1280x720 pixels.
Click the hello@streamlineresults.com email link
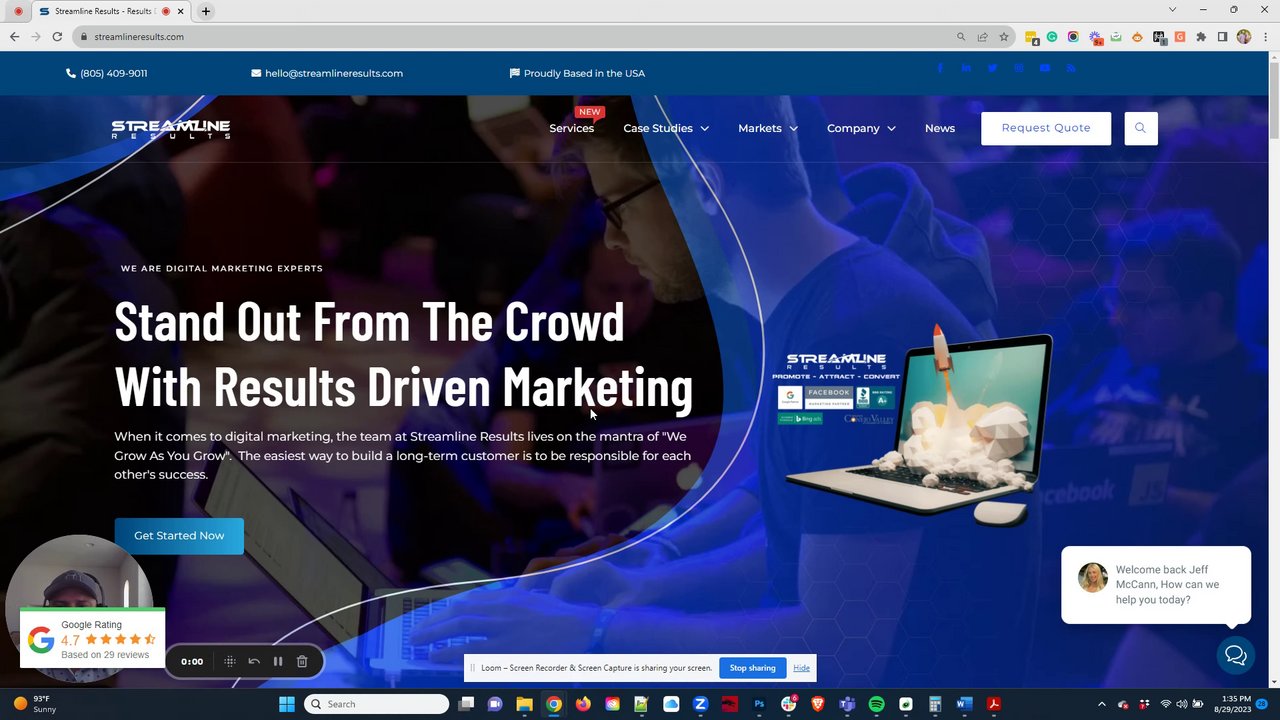327,73
